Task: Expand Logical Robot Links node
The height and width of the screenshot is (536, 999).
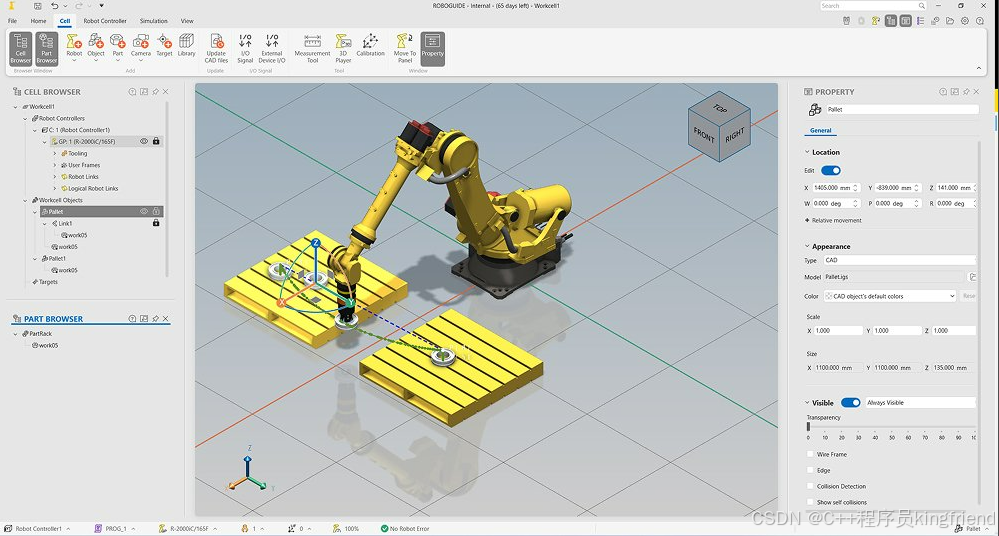Action: coord(55,189)
